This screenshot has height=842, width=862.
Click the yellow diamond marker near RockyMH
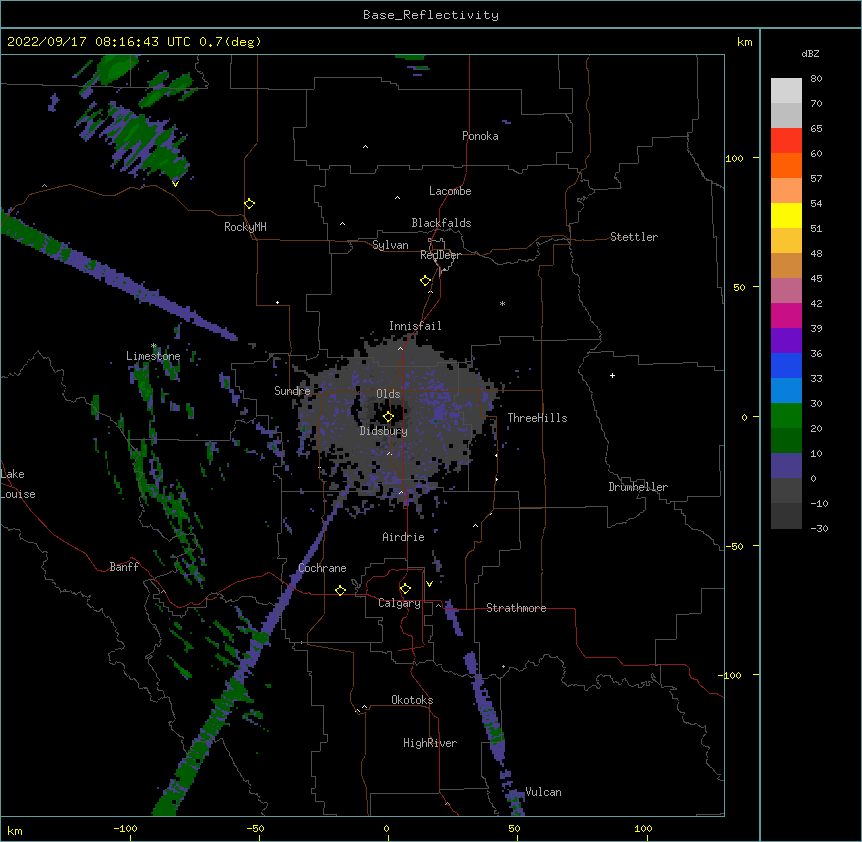(249, 204)
